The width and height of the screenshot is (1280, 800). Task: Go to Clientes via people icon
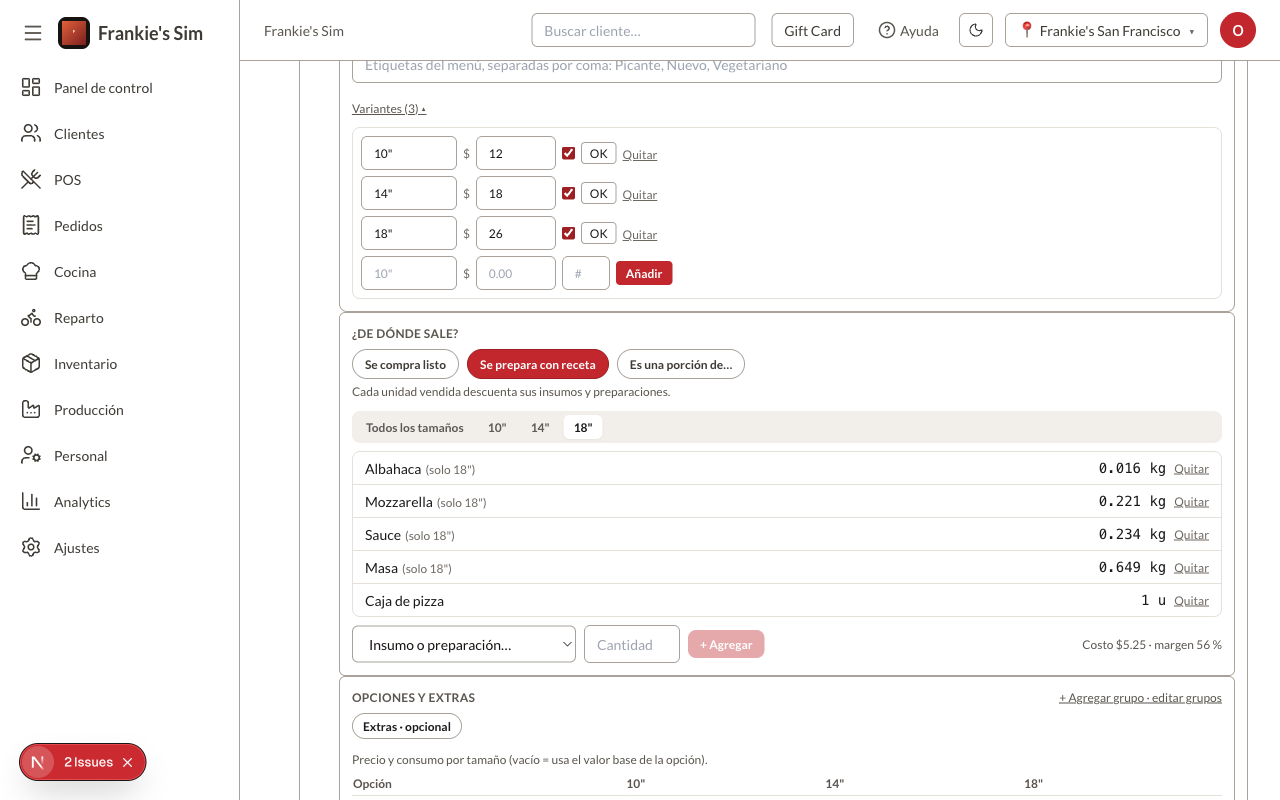(31, 134)
